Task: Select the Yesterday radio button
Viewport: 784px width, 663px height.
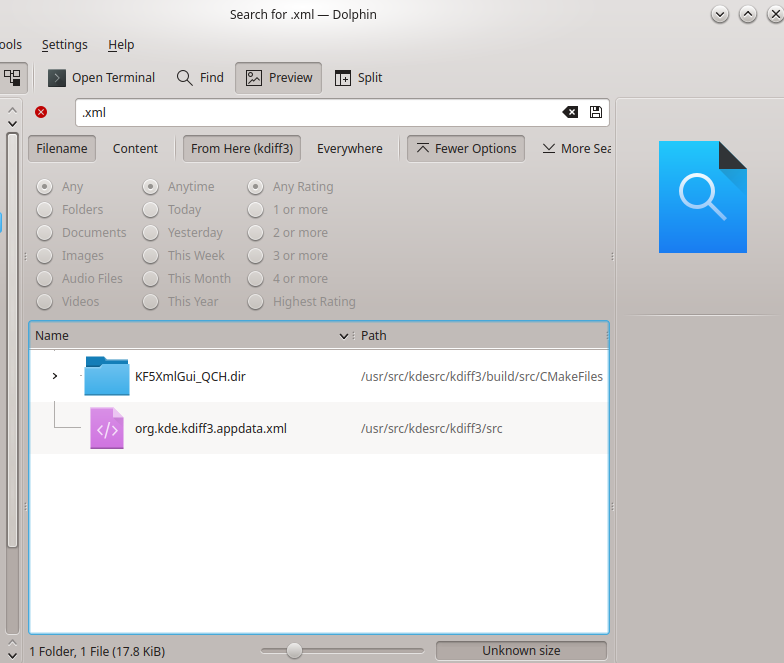Action: click(150, 232)
